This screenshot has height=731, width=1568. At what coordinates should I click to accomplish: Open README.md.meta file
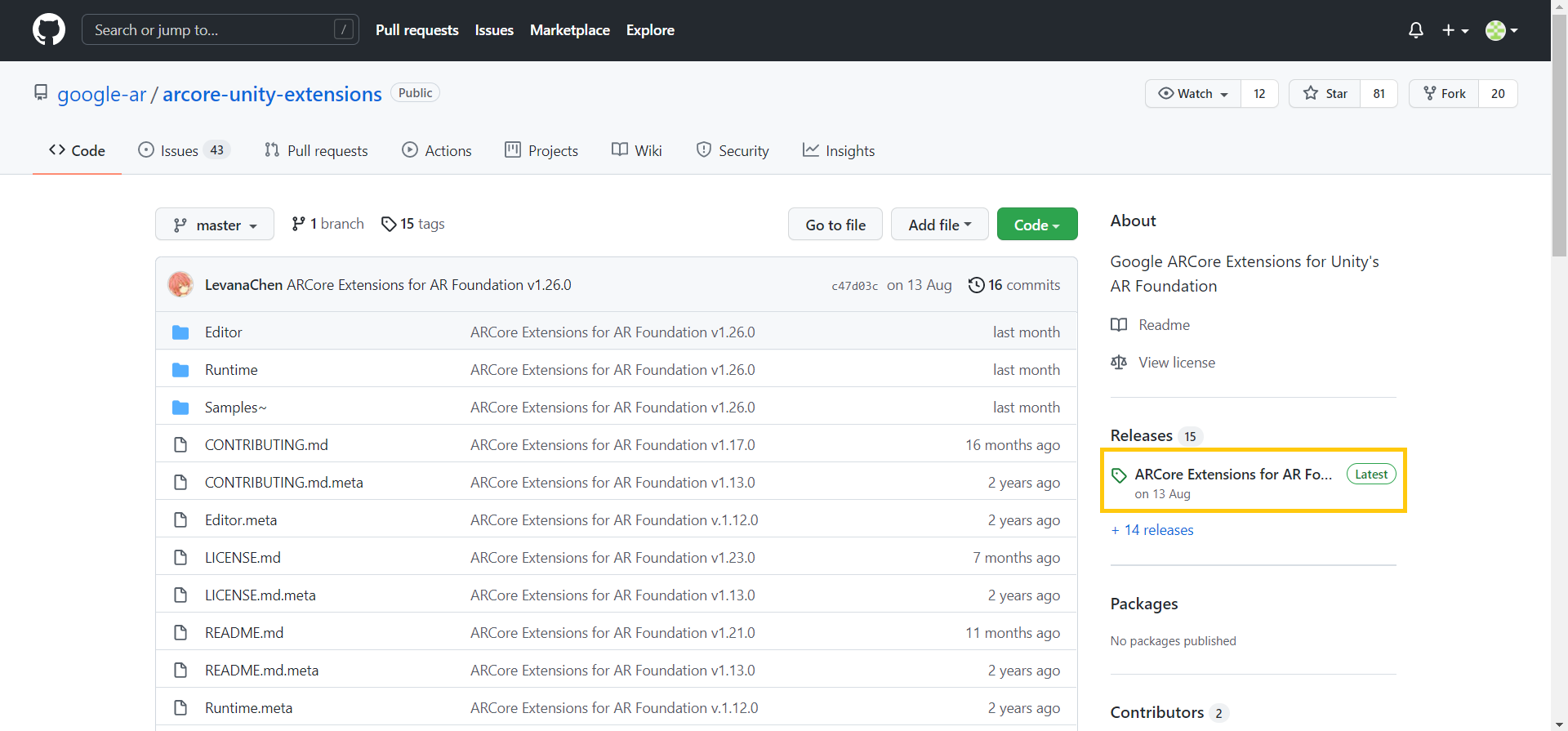tap(261, 671)
